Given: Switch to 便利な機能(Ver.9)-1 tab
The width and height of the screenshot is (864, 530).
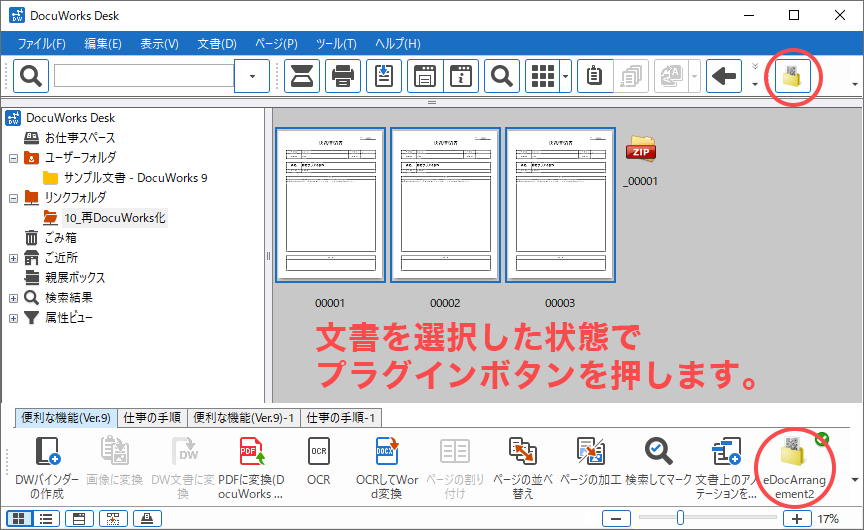Looking at the screenshot, I should coord(244,418).
